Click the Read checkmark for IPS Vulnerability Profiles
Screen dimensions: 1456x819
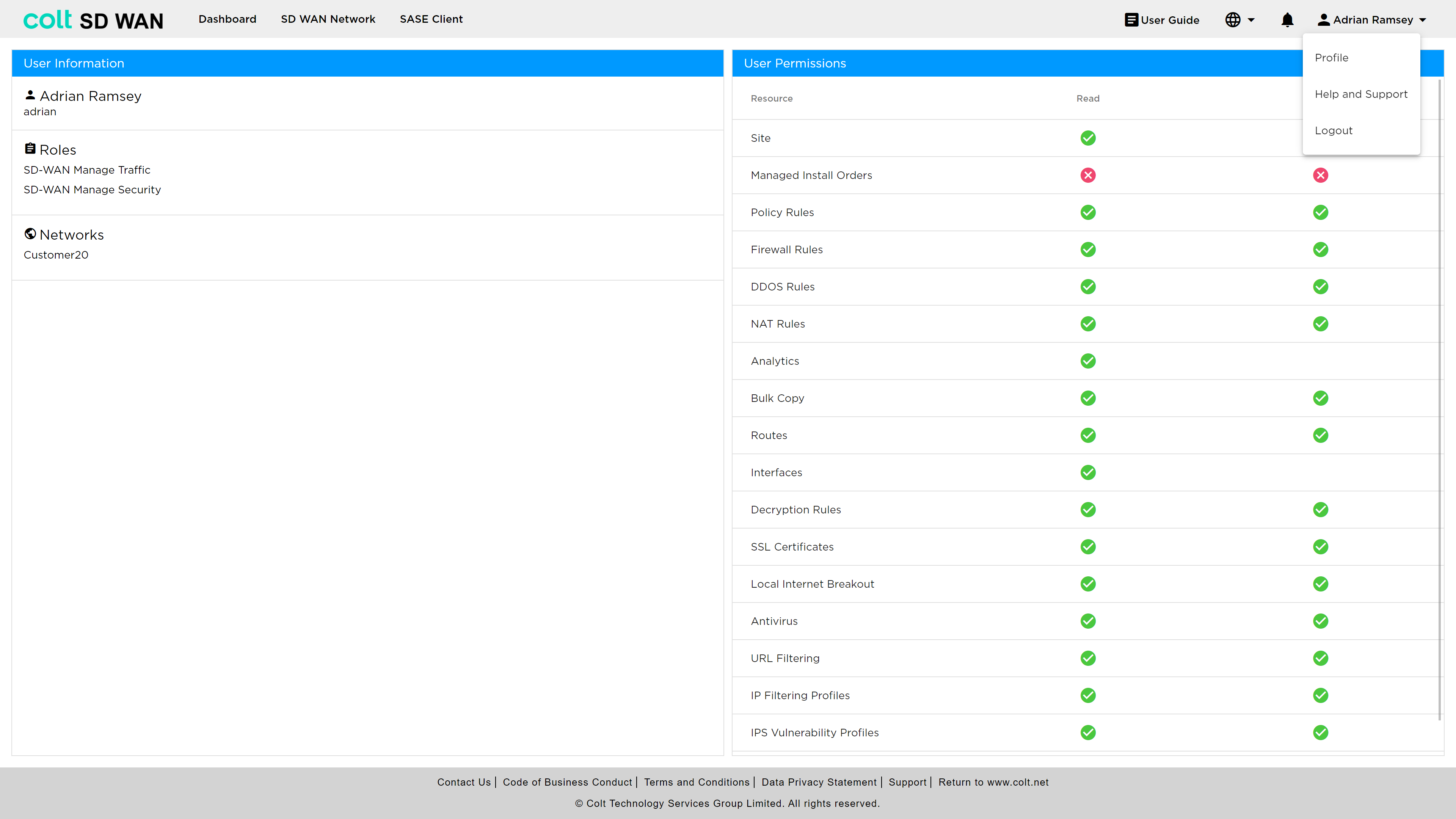[x=1088, y=733]
